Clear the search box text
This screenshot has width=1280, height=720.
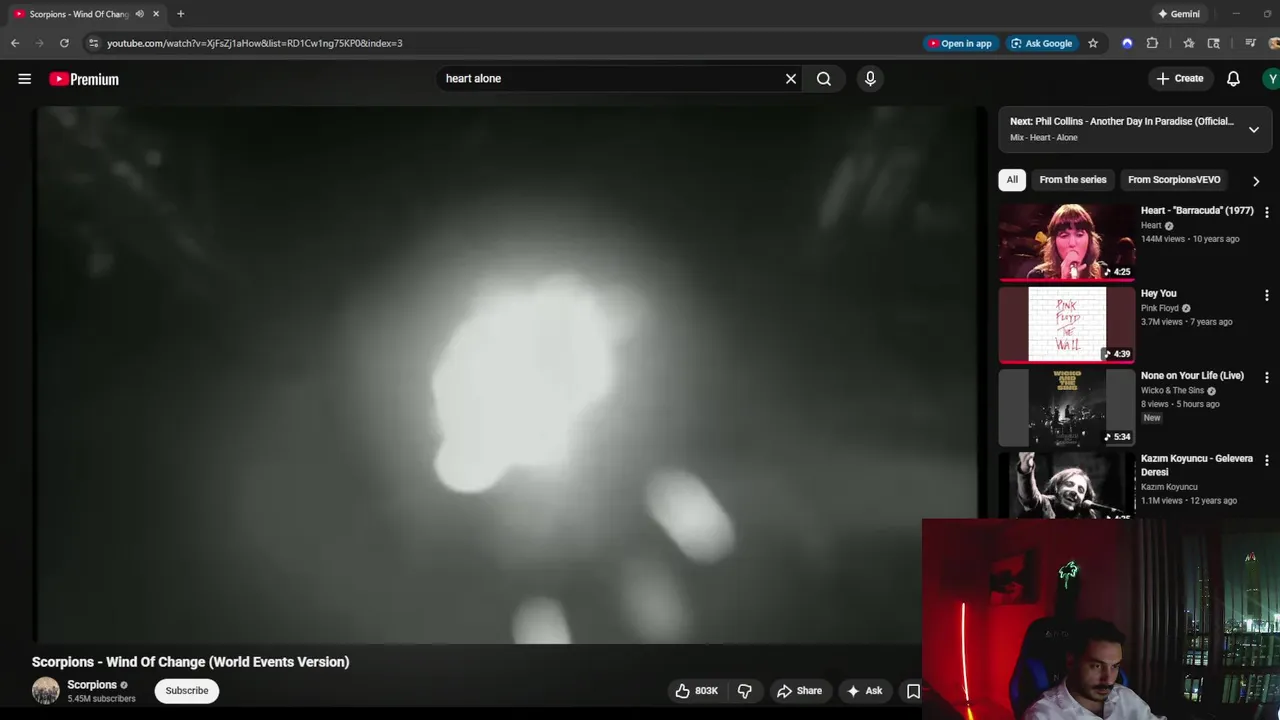(791, 78)
